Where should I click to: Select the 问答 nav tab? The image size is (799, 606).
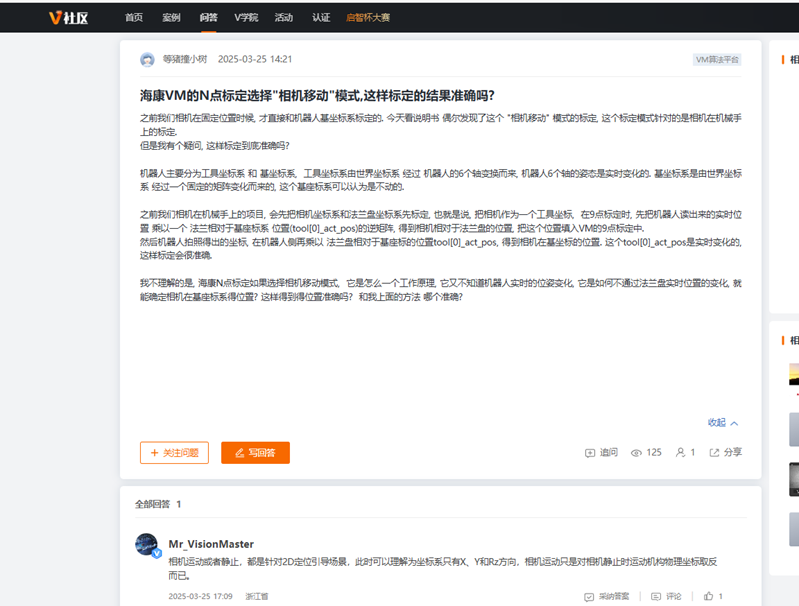(208, 17)
